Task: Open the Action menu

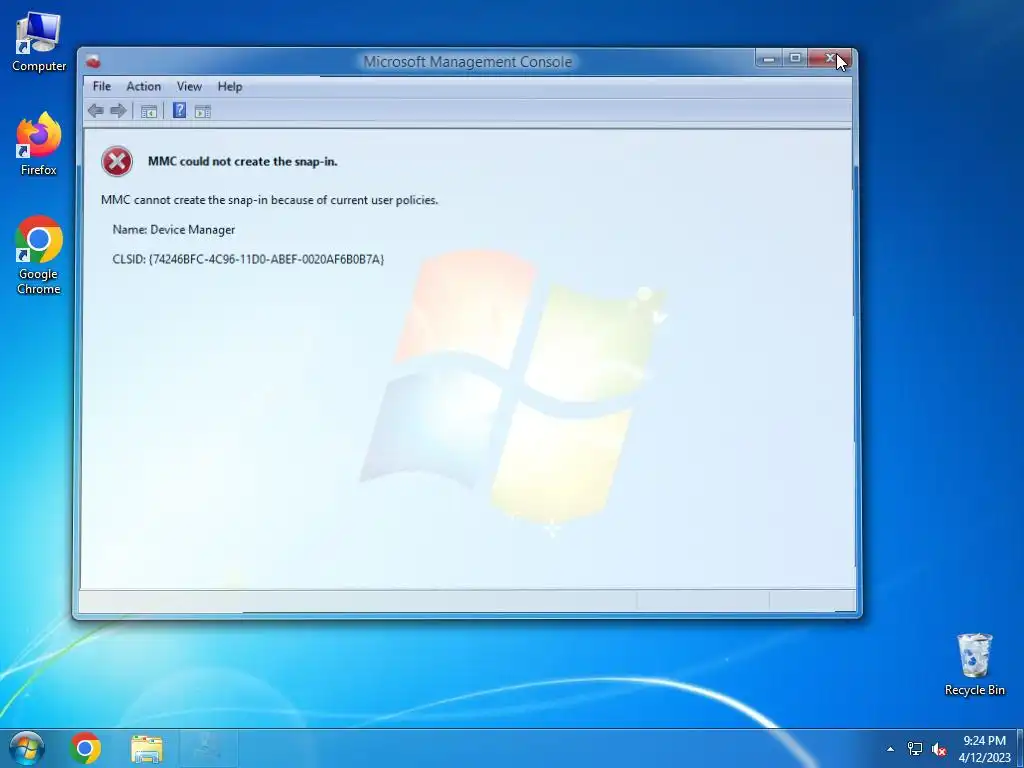Action: (143, 86)
